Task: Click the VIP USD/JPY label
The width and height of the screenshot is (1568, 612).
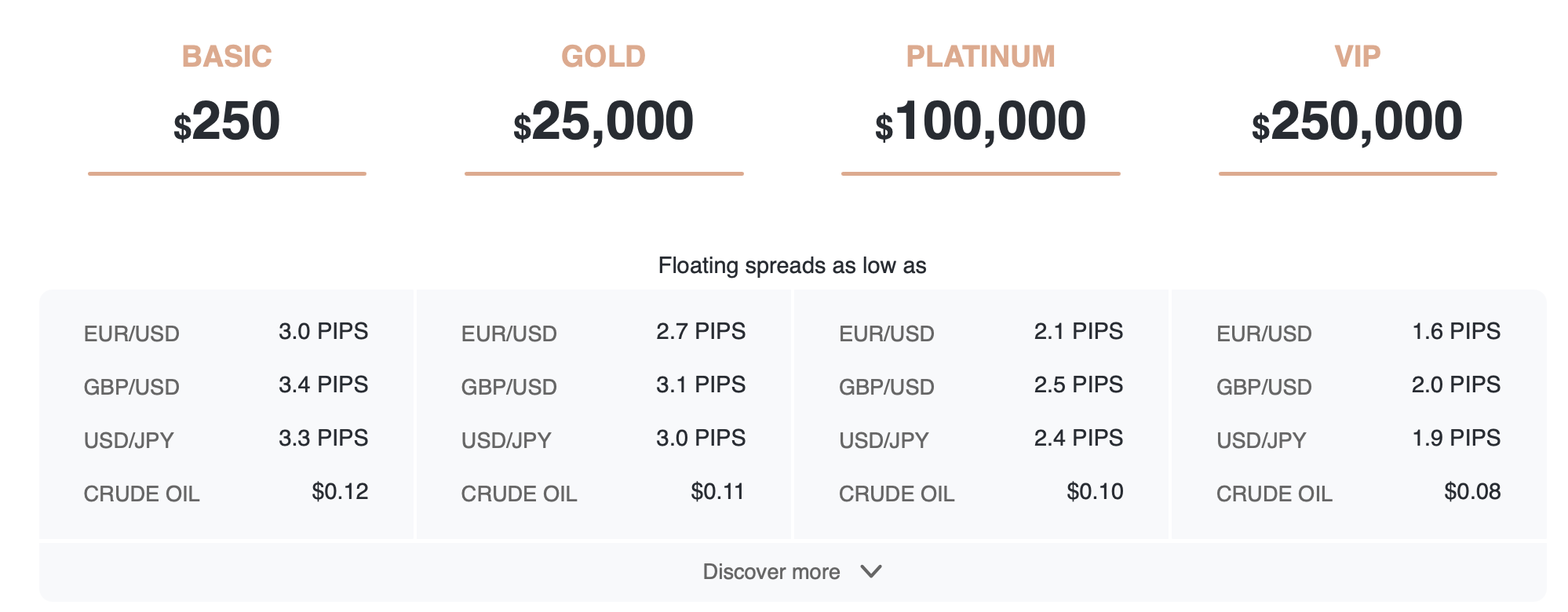Action: click(1261, 440)
